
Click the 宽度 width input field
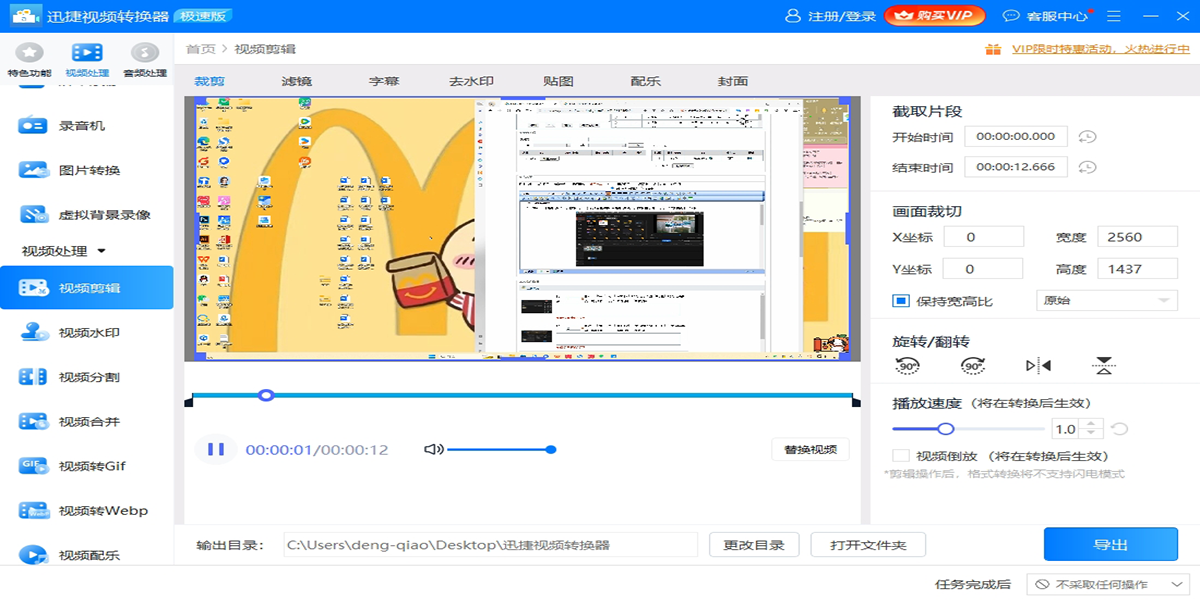pyautogui.click(x=1137, y=237)
